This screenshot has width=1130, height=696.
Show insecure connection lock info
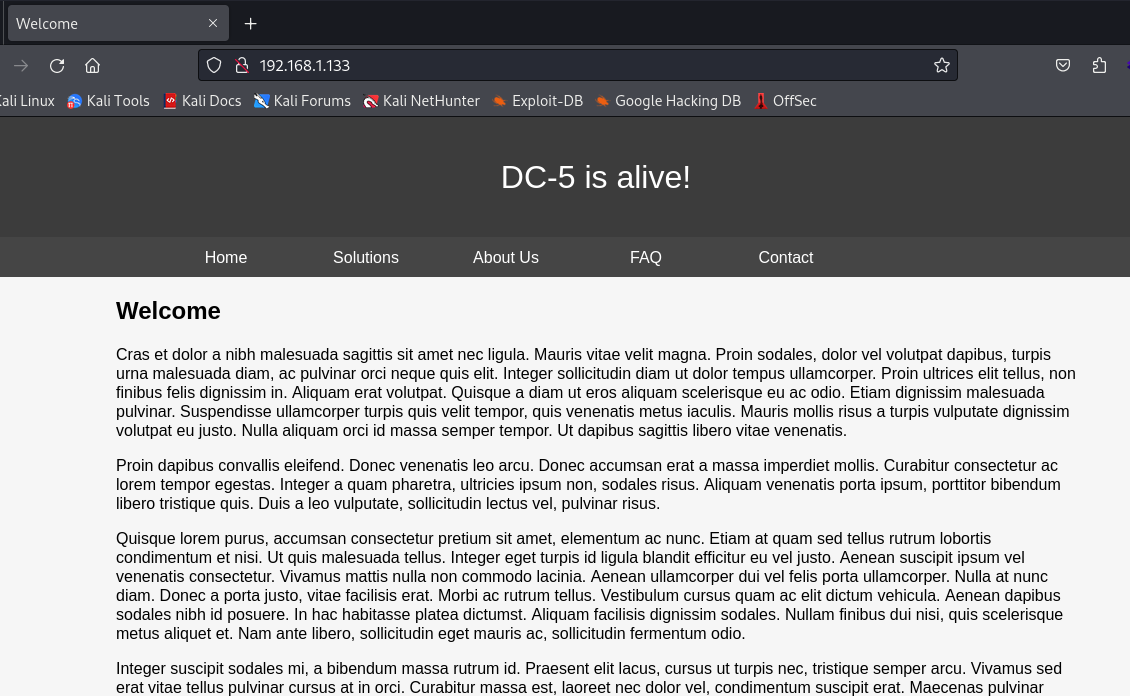click(x=242, y=66)
